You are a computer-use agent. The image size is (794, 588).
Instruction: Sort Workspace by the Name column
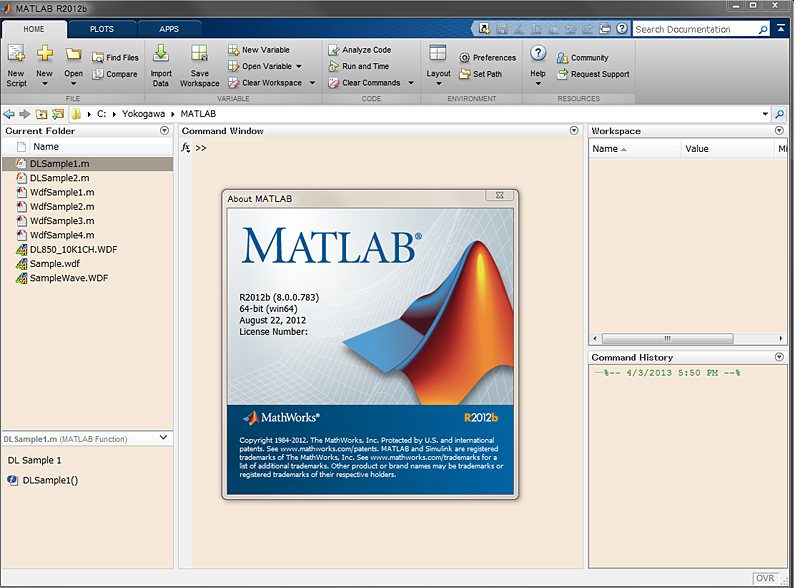[635, 149]
